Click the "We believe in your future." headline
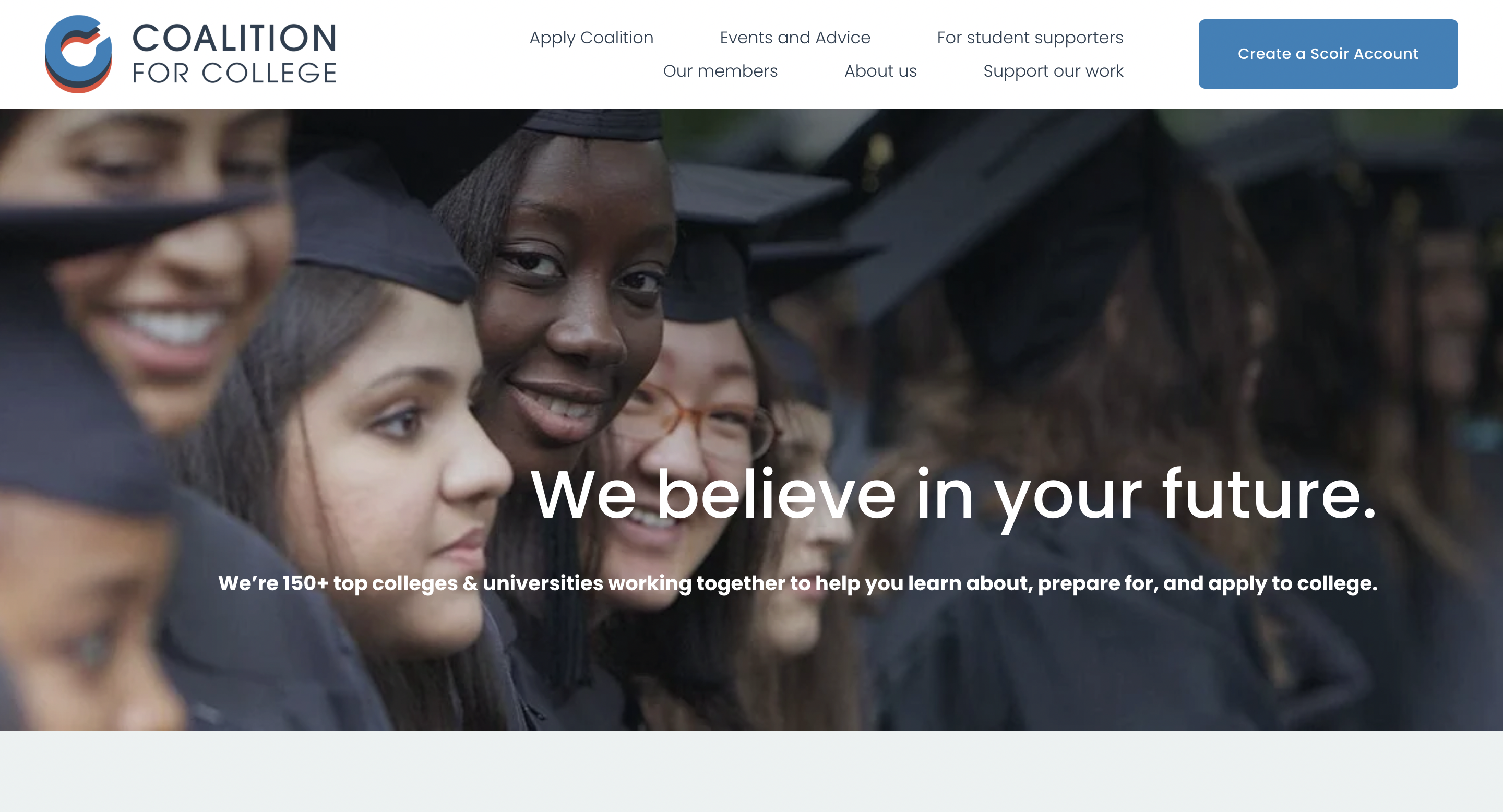 point(953,496)
